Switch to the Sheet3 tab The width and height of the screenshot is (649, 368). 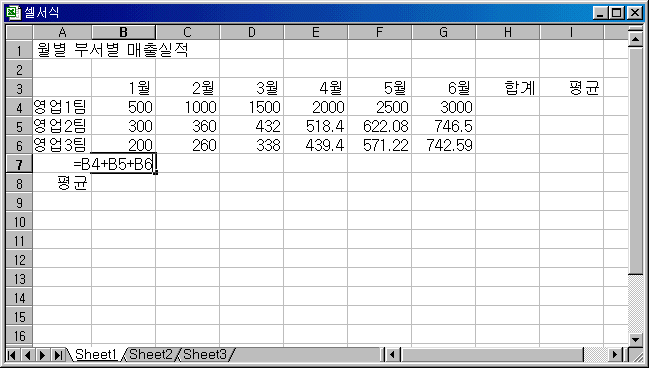click(x=205, y=354)
